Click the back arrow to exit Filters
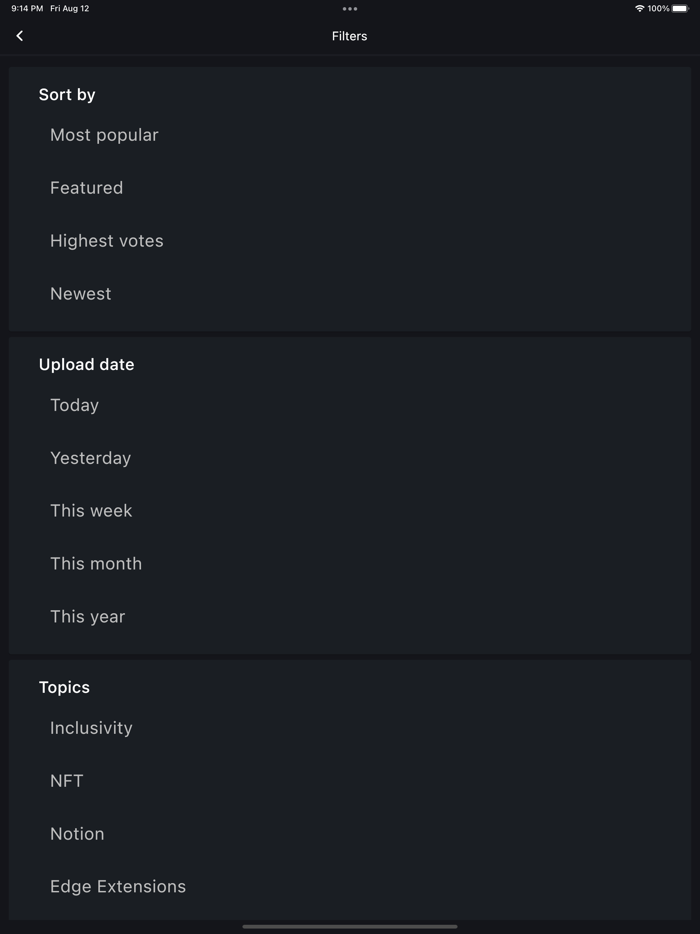700x934 pixels. [x=19, y=35]
